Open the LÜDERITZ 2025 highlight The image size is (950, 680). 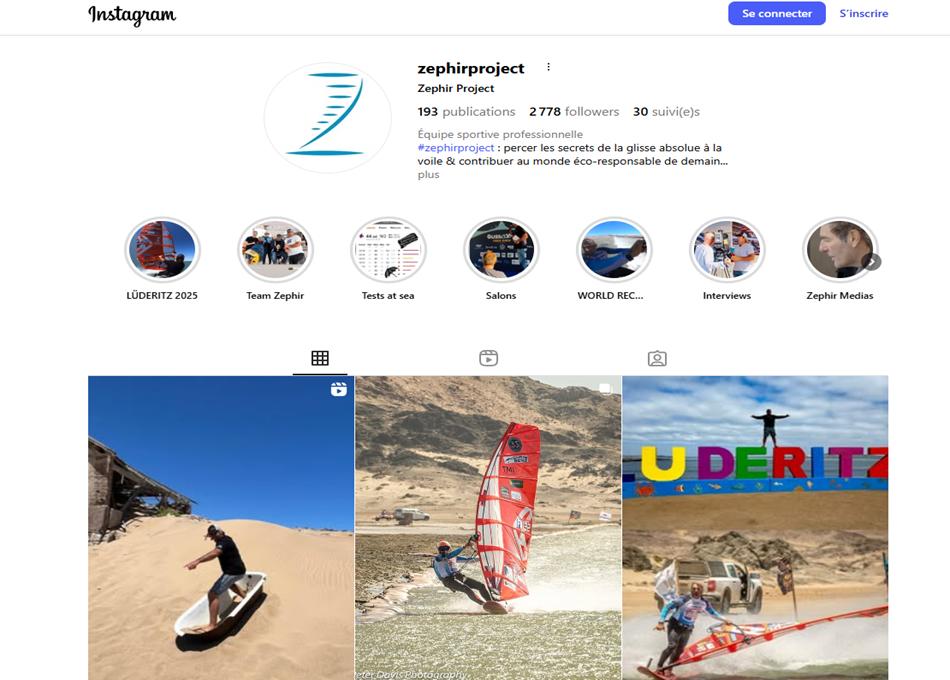click(x=162, y=259)
